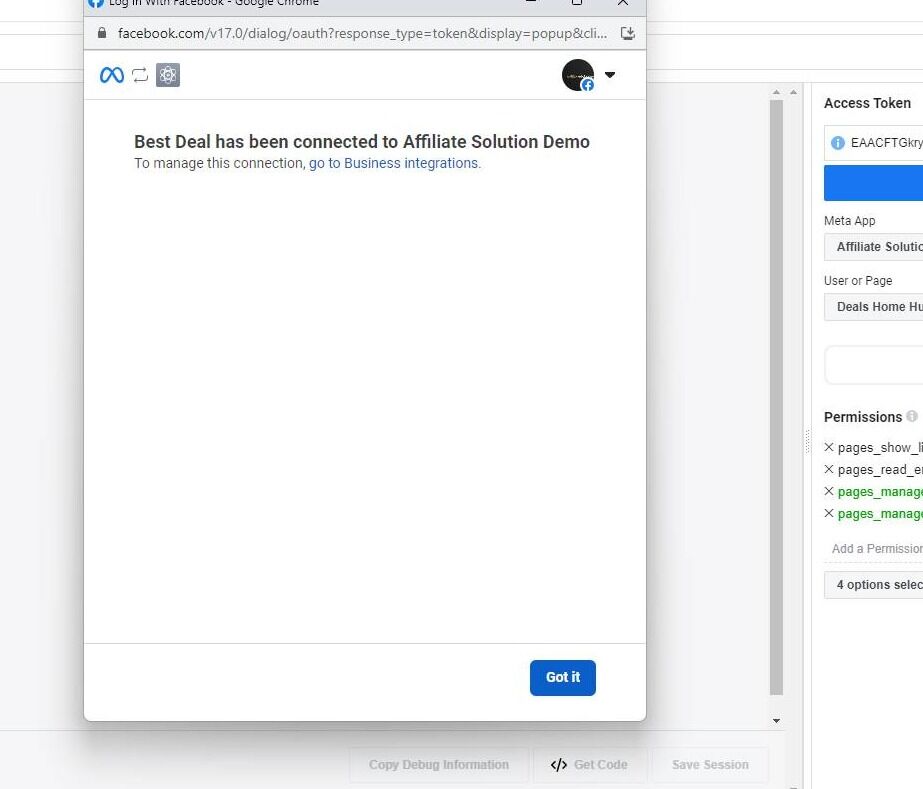923x789 pixels.
Task: Open the go to Business integrations link
Action: point(394,163)
